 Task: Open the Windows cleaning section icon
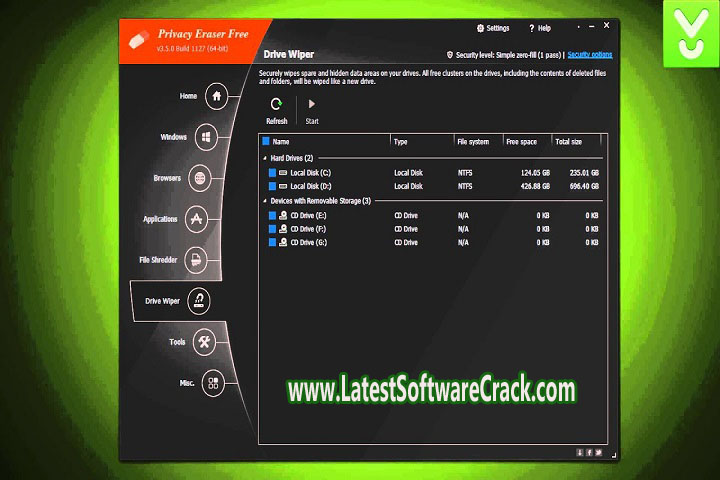(205, 137)
